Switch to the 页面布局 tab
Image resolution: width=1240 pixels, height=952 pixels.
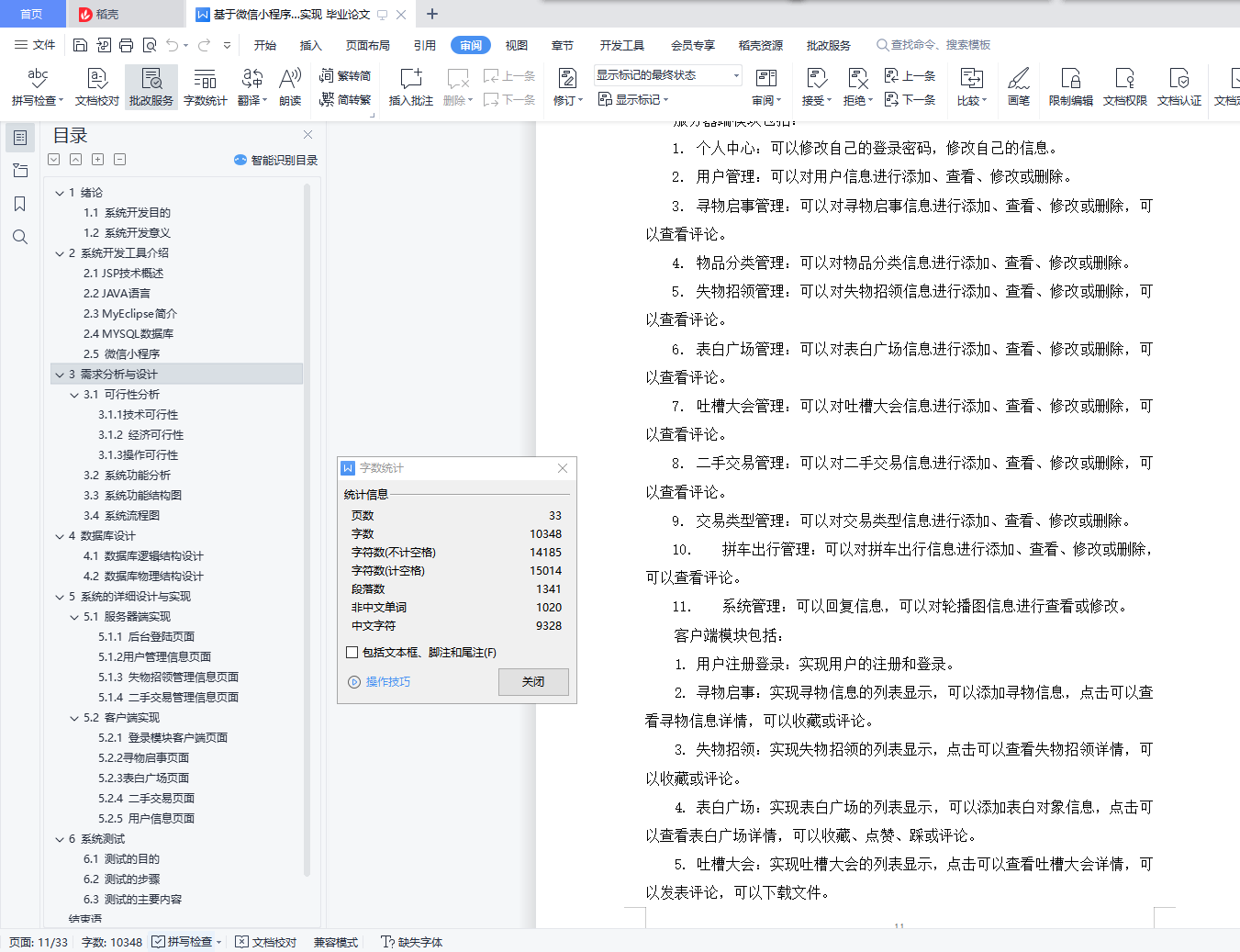(x=368, y=45)
